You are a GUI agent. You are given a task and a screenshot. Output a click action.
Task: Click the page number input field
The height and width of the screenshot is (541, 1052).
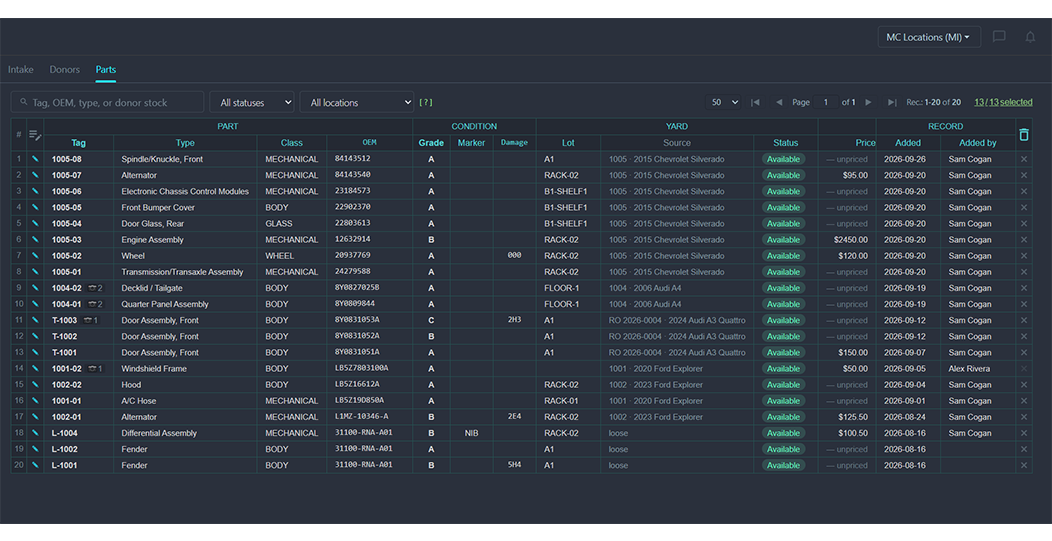pos(826,102)
